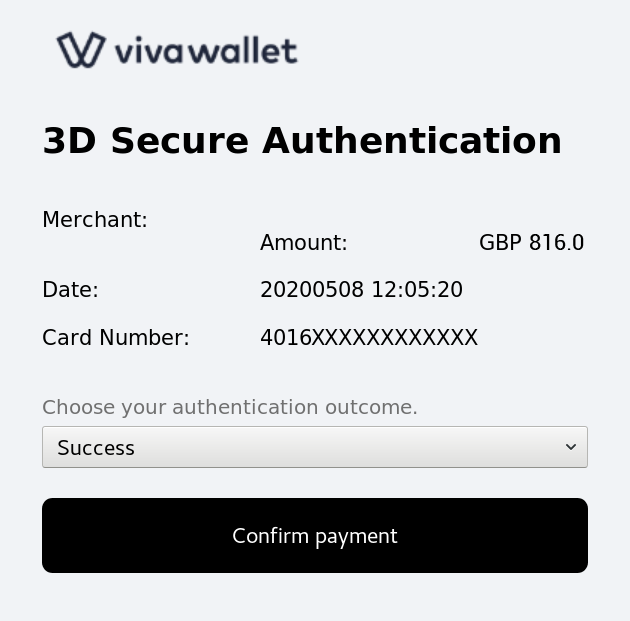The height and width of the screenshot is (621, 630).
Task: Click the 'GBP' currency code
Action: [x=501, y=243]
